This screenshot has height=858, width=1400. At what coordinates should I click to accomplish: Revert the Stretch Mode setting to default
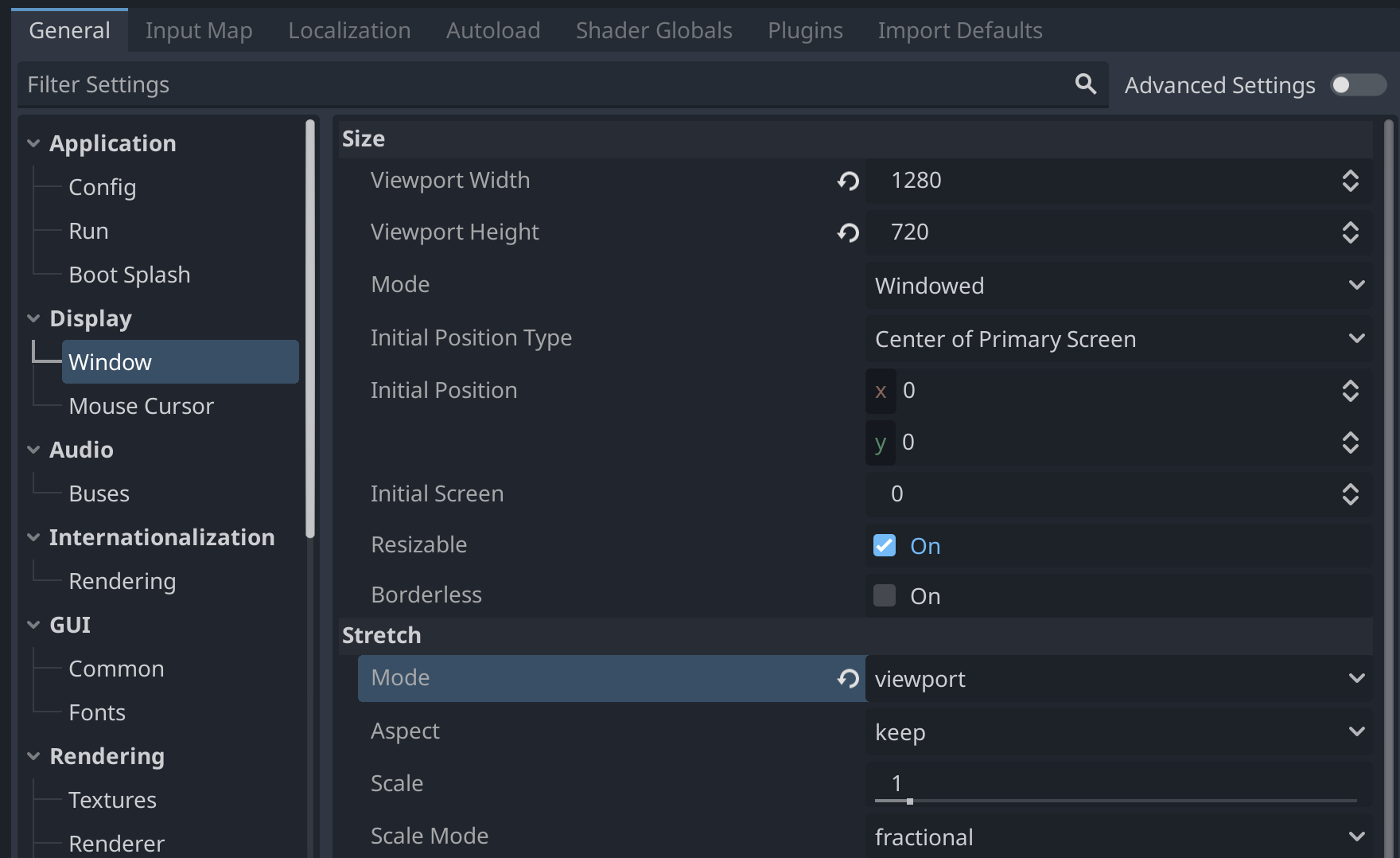pos(848,679)
